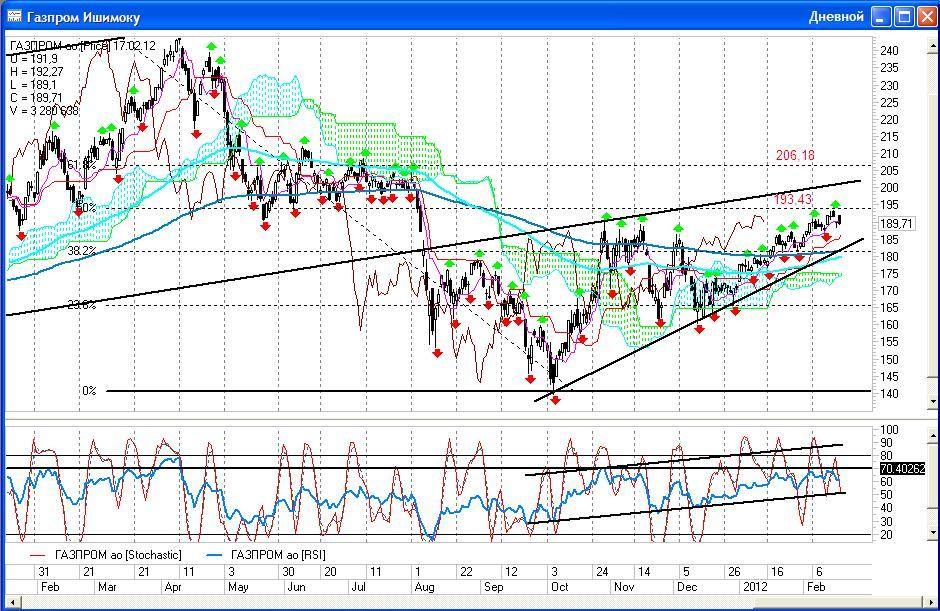
Task: Click the red '206.18' level label
Action: pos(795,155)
